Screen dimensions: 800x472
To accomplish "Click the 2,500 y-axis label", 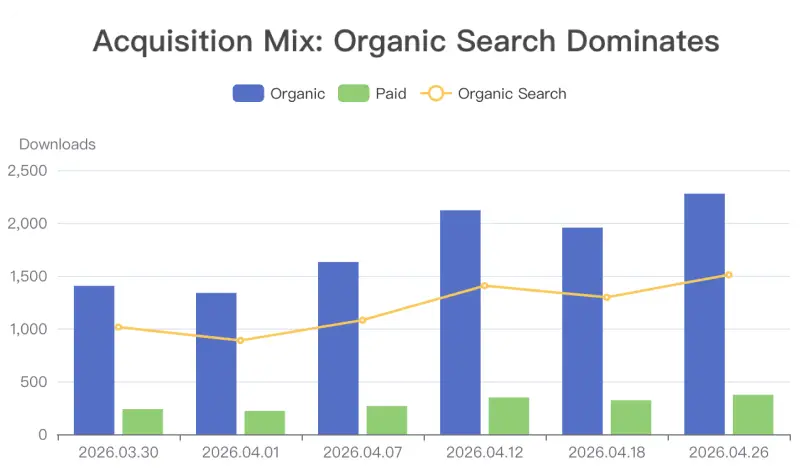I will 28,170.
